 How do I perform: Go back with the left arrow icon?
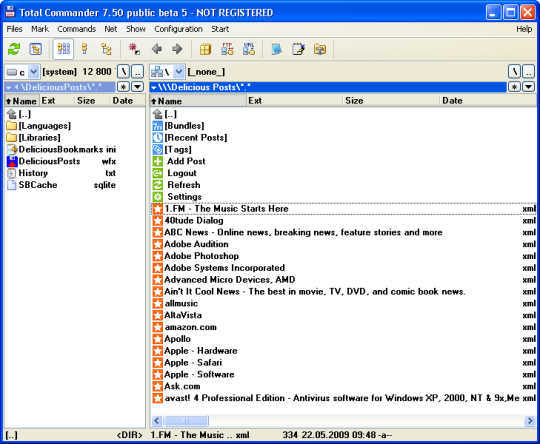coord(157,49)
